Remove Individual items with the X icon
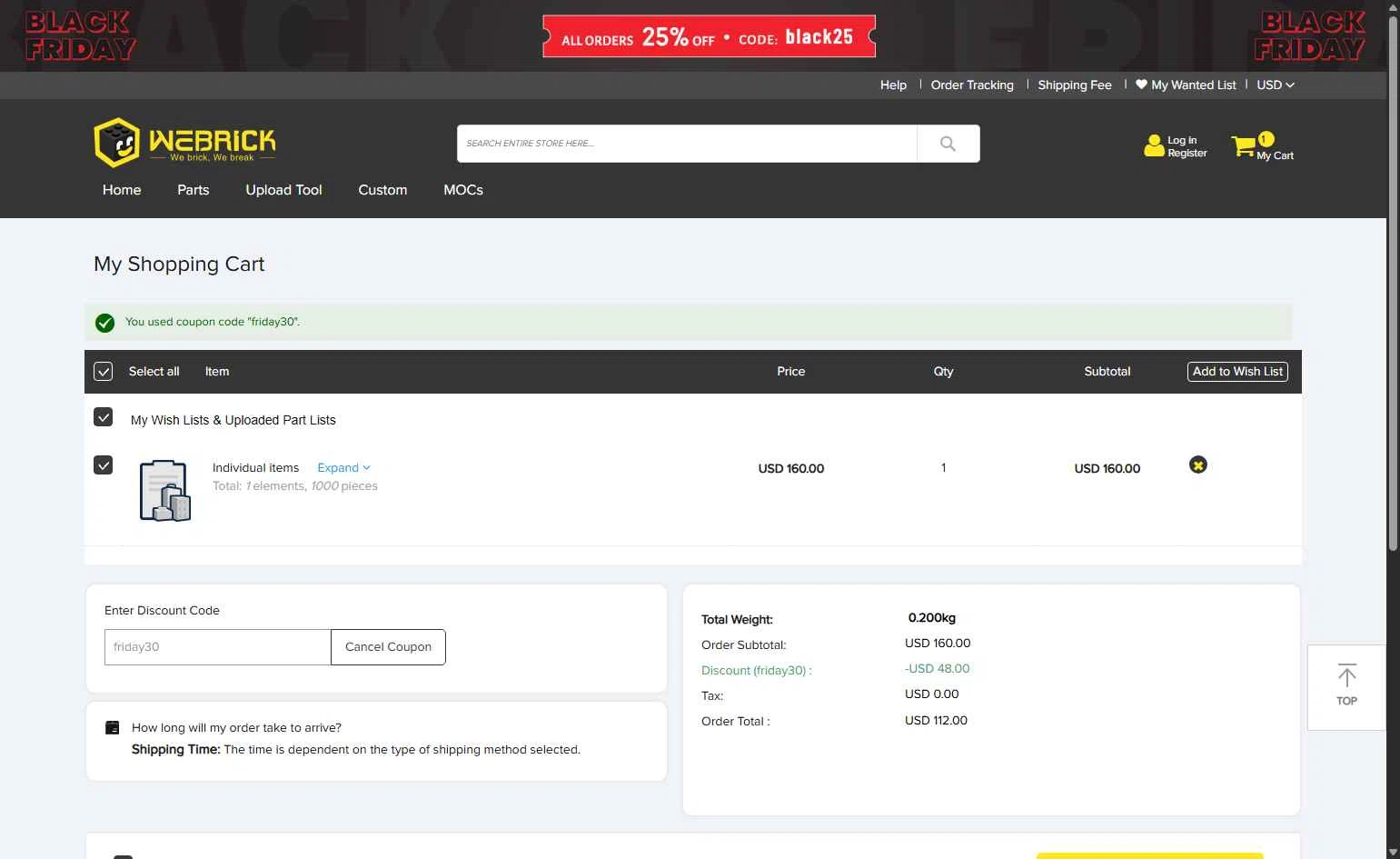 click(x=1198, y=465)
